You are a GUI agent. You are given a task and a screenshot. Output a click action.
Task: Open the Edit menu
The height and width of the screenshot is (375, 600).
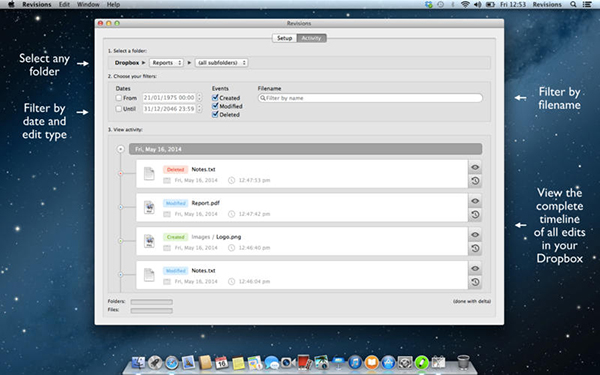(64, 5)
